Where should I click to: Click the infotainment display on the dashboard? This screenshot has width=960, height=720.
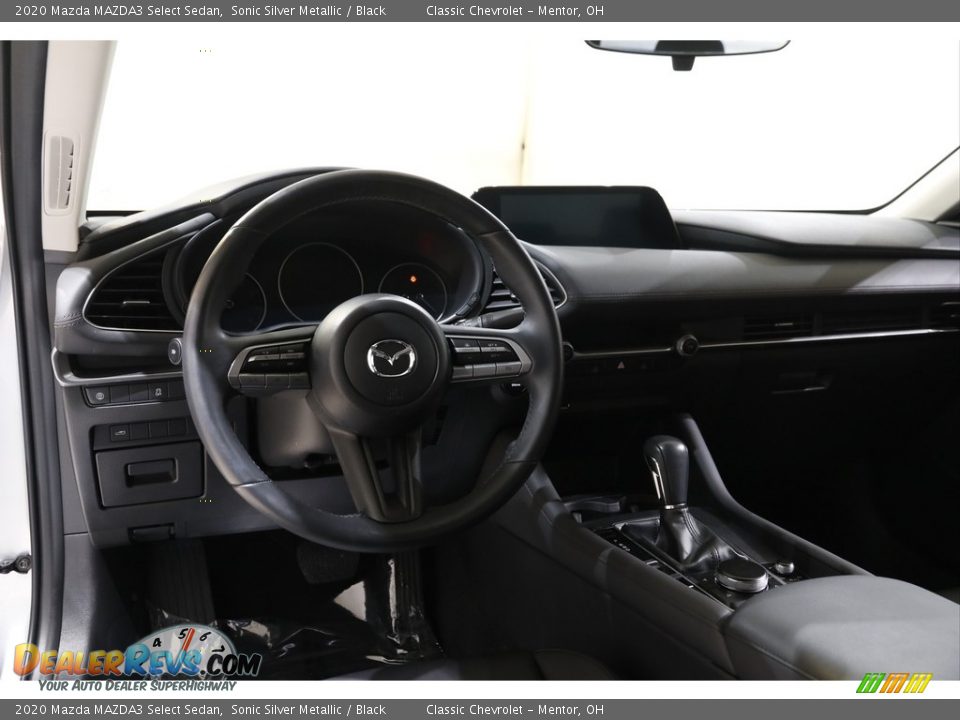[x=576, y=217]
